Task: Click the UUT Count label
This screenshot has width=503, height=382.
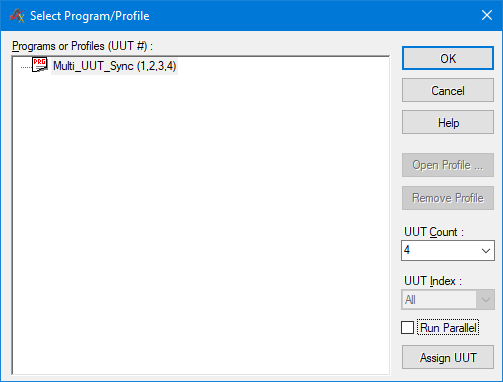Action: pyautogui.click(x=434, y=232)
